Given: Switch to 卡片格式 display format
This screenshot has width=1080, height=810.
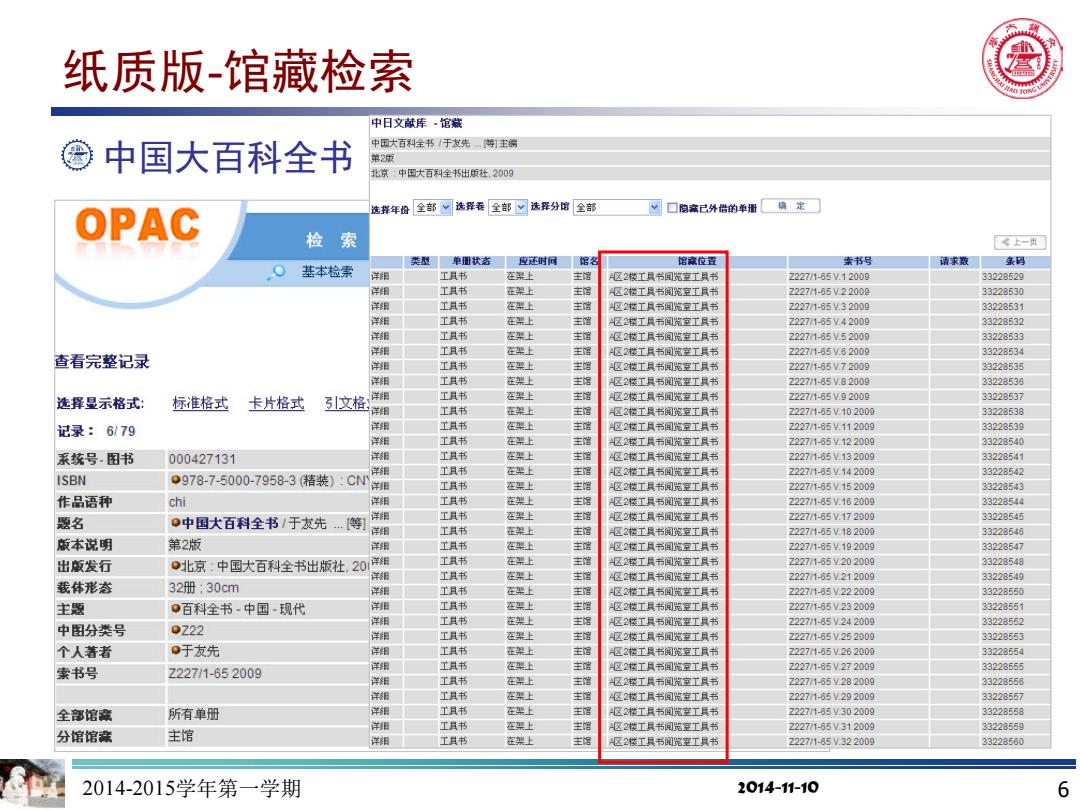Looking at the screenshot, I should pos(276,403).
